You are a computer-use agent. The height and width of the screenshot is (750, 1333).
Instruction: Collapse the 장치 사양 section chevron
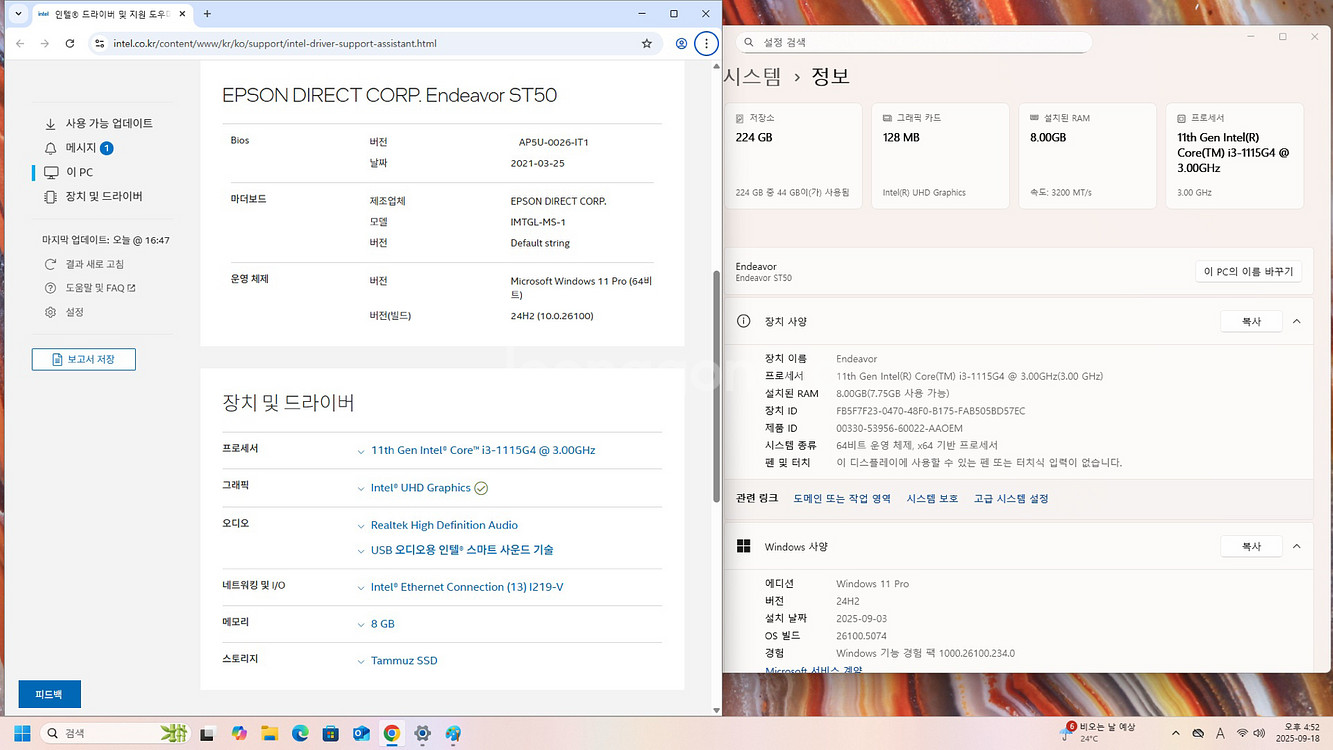click(1296, 322)
